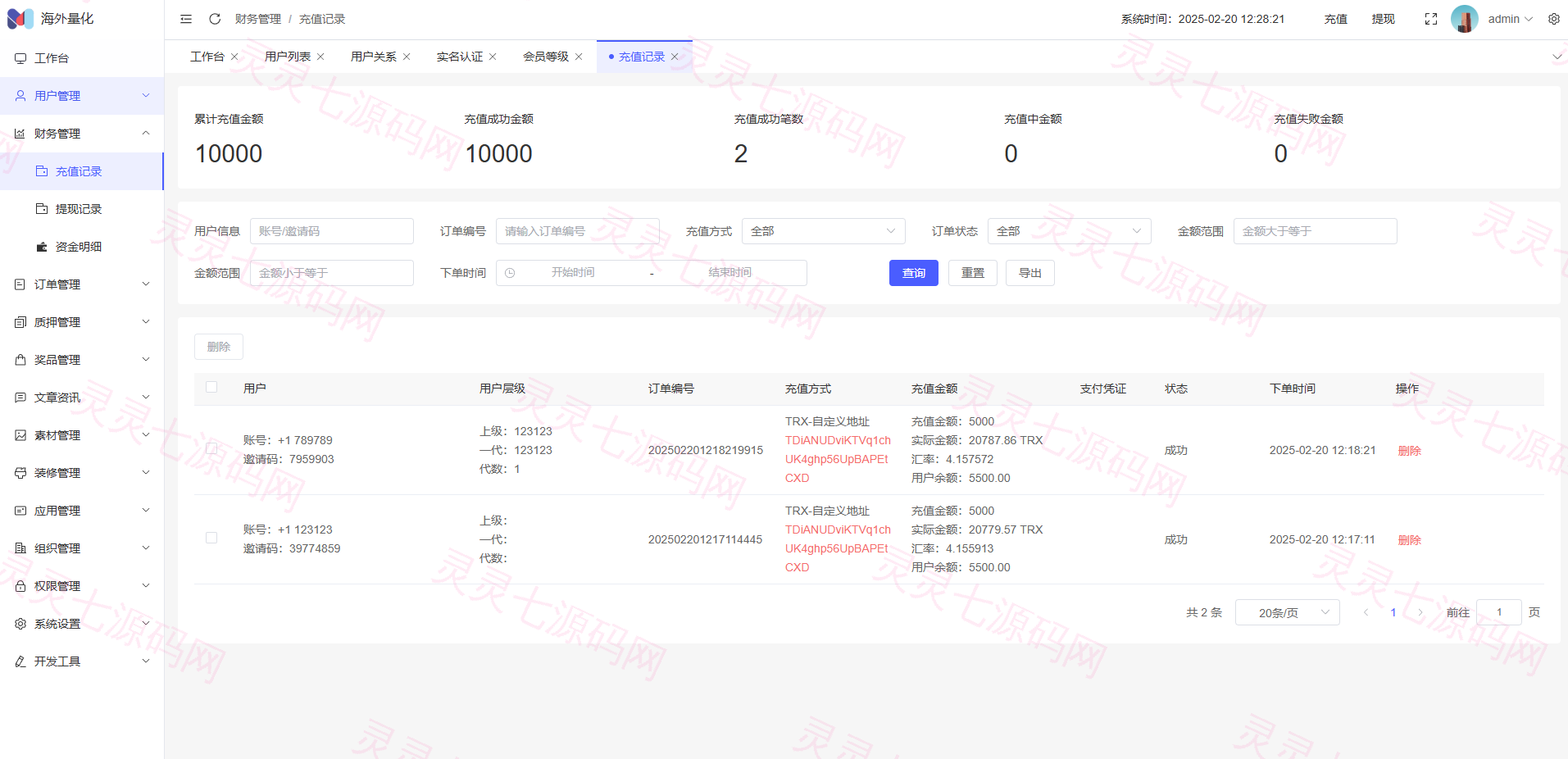Toggle fullscreen mode icon
This screenshot has height=759, width=1568.
(x=1431, y=19)
